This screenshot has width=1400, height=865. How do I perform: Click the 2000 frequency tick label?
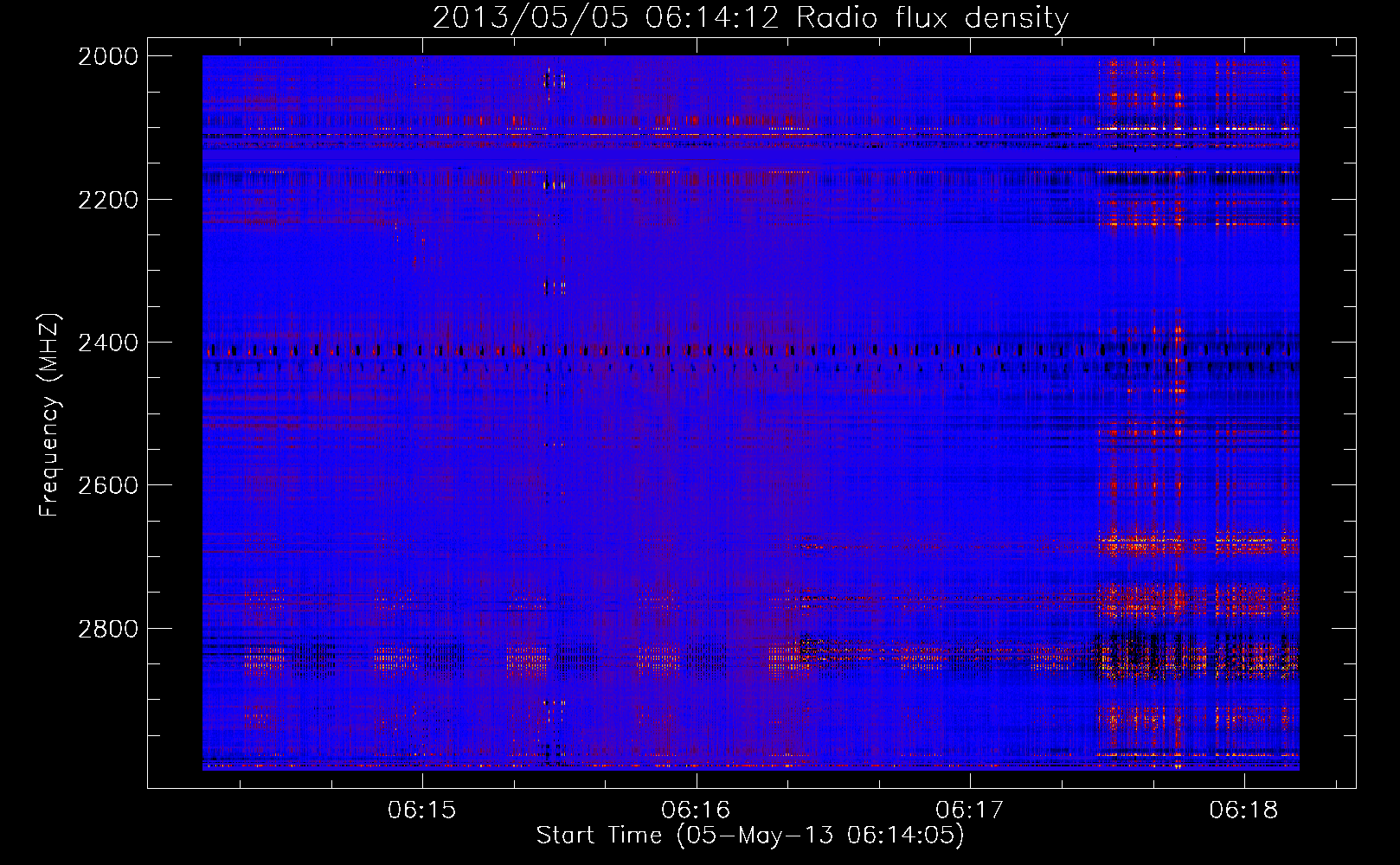point(108,56)
